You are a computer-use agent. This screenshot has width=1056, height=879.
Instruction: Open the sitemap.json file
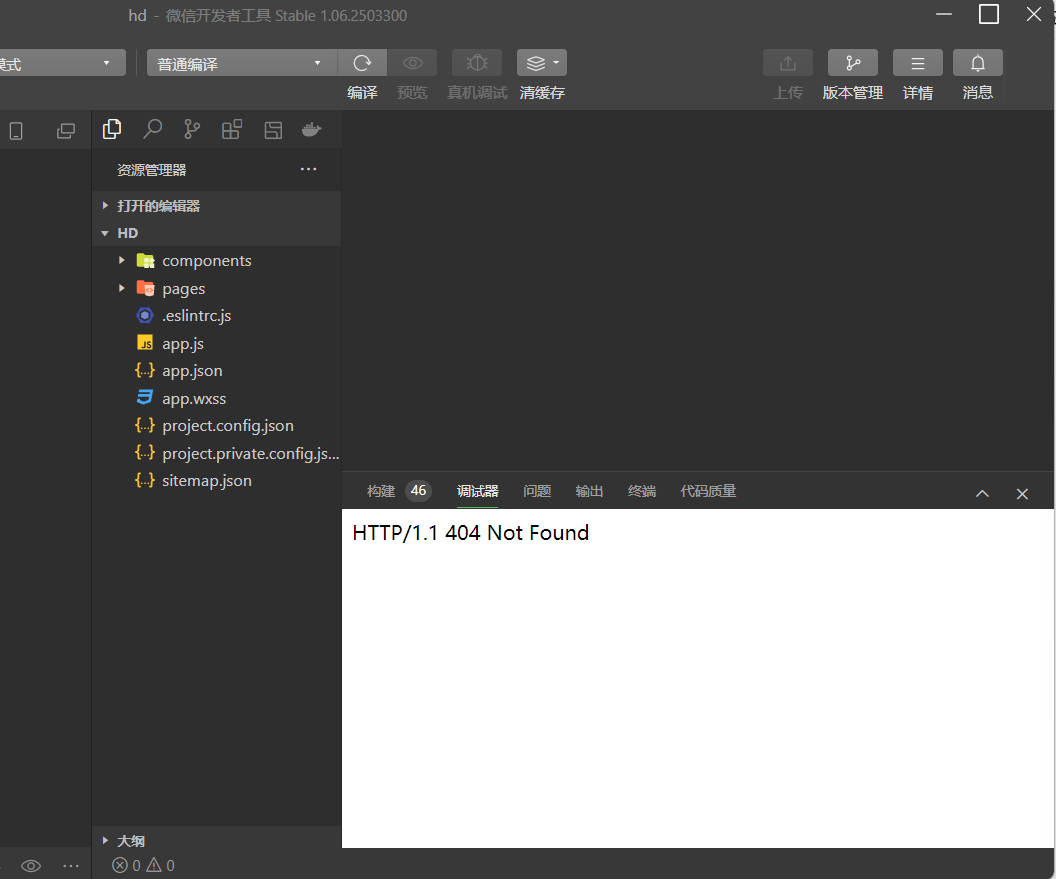click(x=216, y=481)
